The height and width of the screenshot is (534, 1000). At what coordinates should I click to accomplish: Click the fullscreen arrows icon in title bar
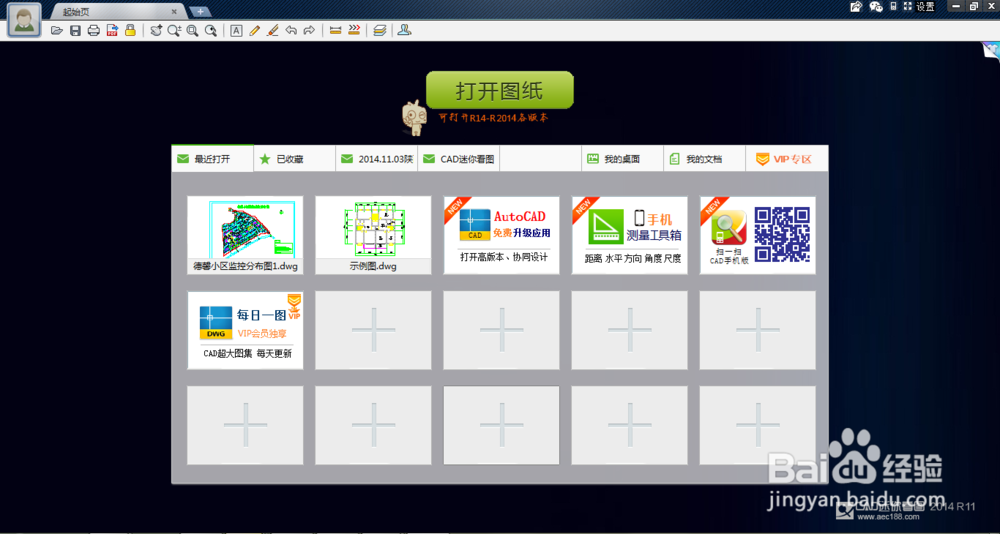[908, 6]
